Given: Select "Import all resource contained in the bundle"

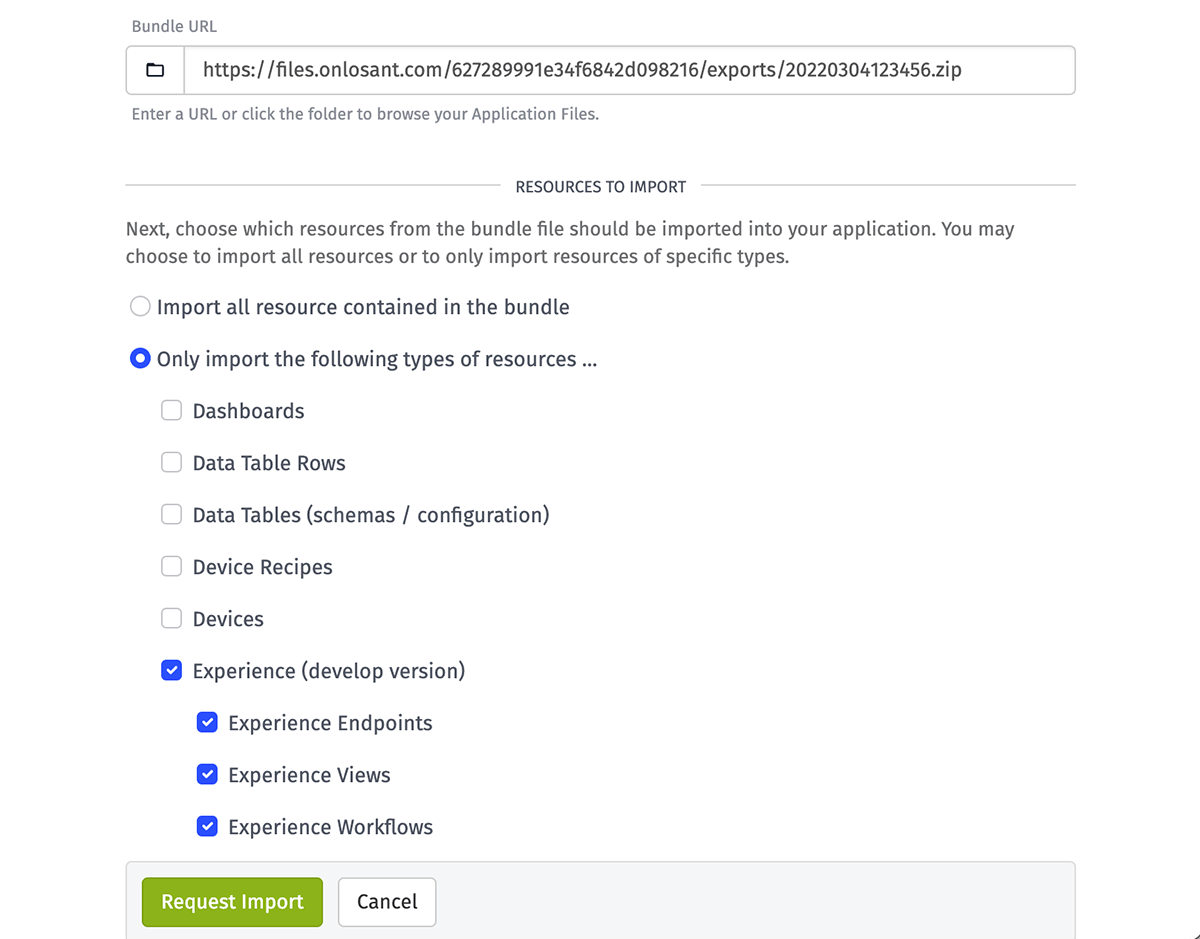Looking at the screenshot, I should (x=140, y=306).
